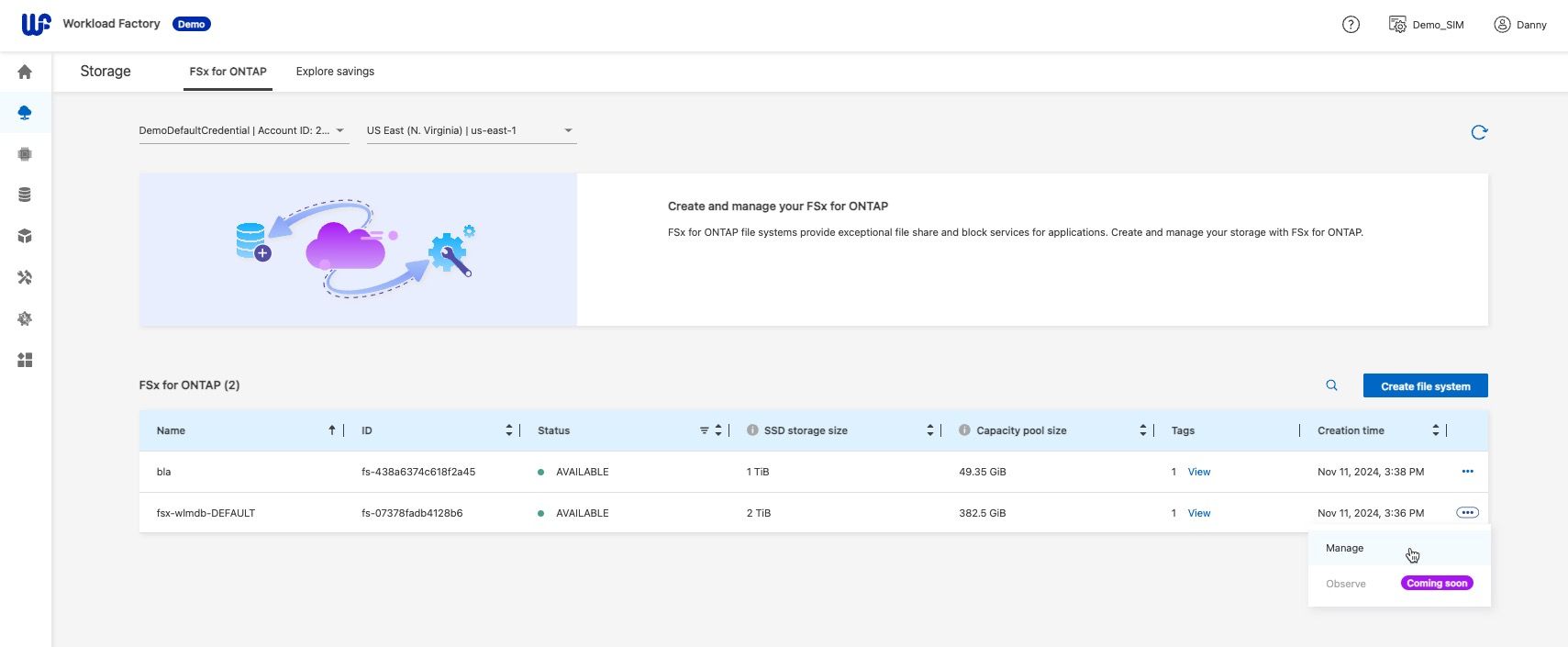Image resolution: width=1568 pixels, height=647 pixels.
Task: Click the info icon beside Capacity pool size
Action: point(964,430)
